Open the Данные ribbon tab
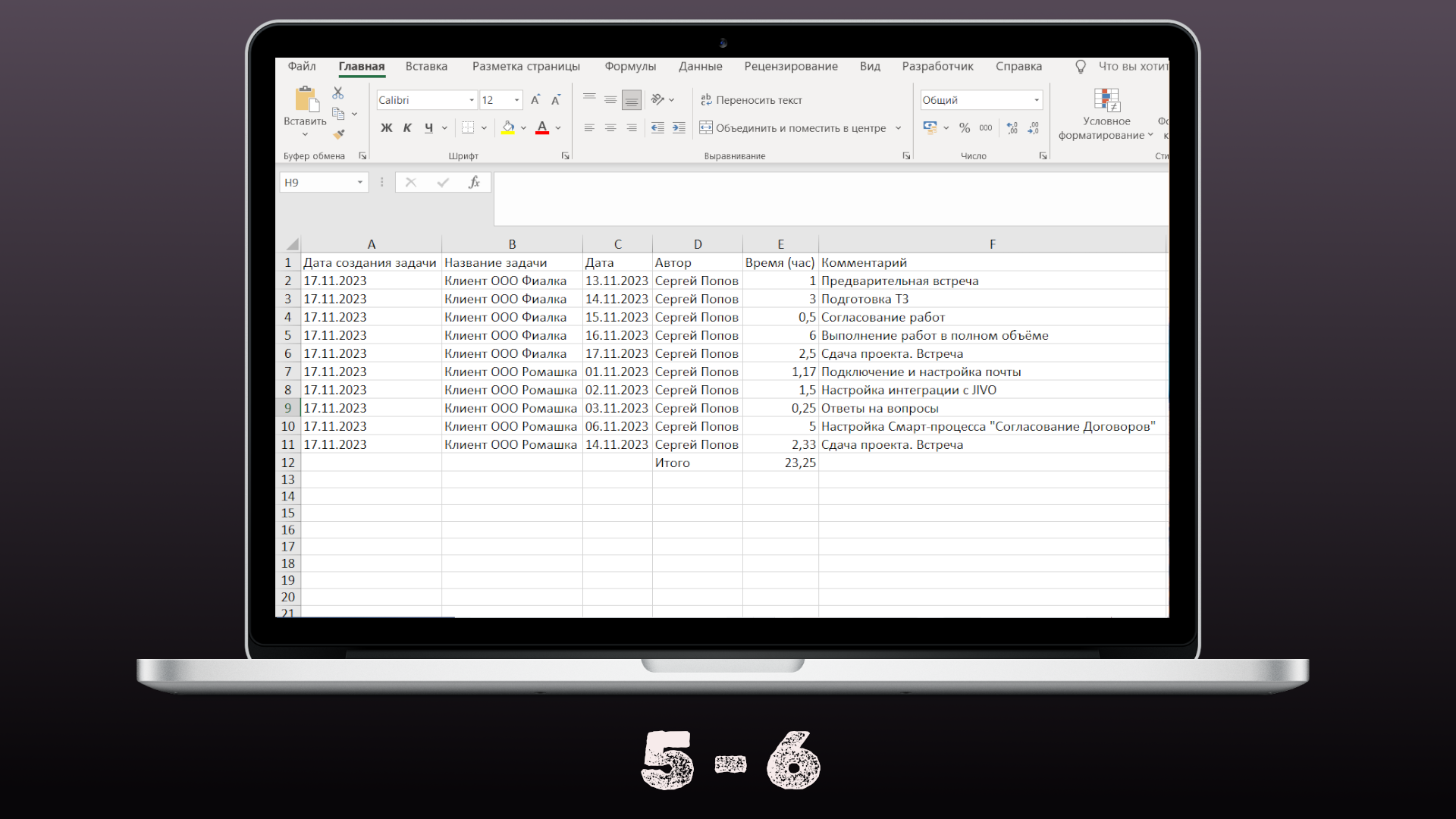This screenshot has height=819, width=1456. (700, 67)
